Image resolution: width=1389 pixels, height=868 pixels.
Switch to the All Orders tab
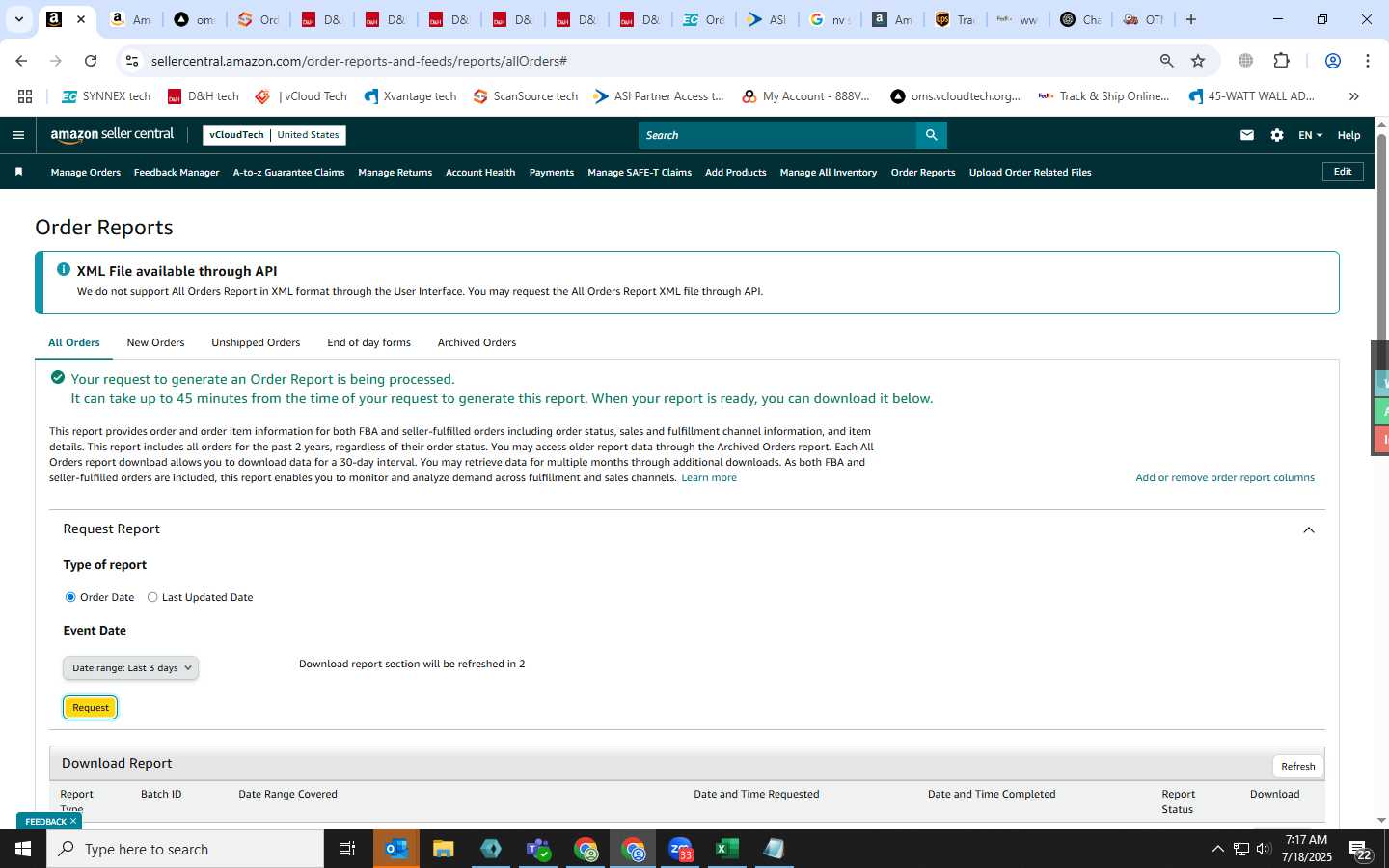tap(74, 342)
